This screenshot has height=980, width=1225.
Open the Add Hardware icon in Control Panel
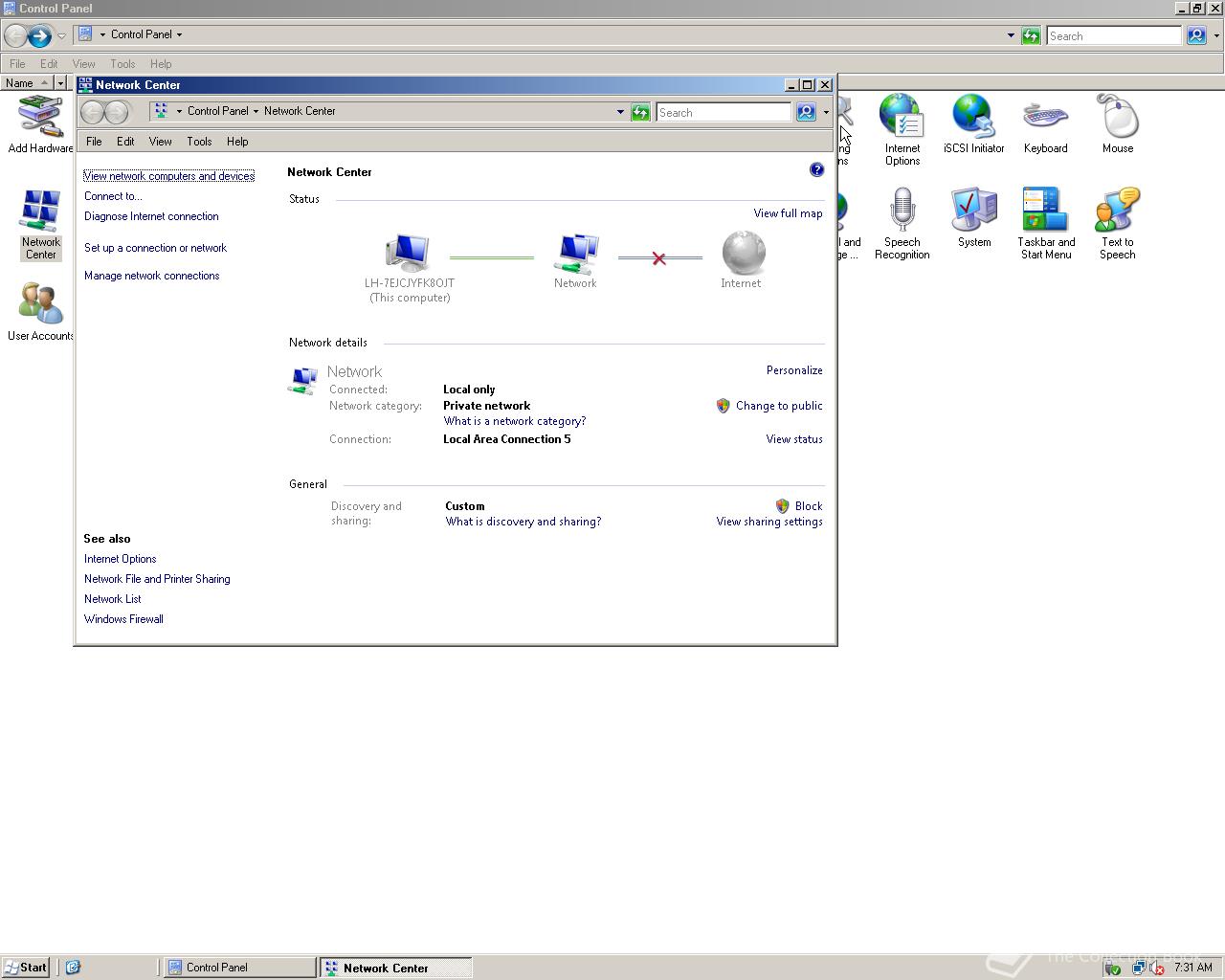[x=40, y=124]
